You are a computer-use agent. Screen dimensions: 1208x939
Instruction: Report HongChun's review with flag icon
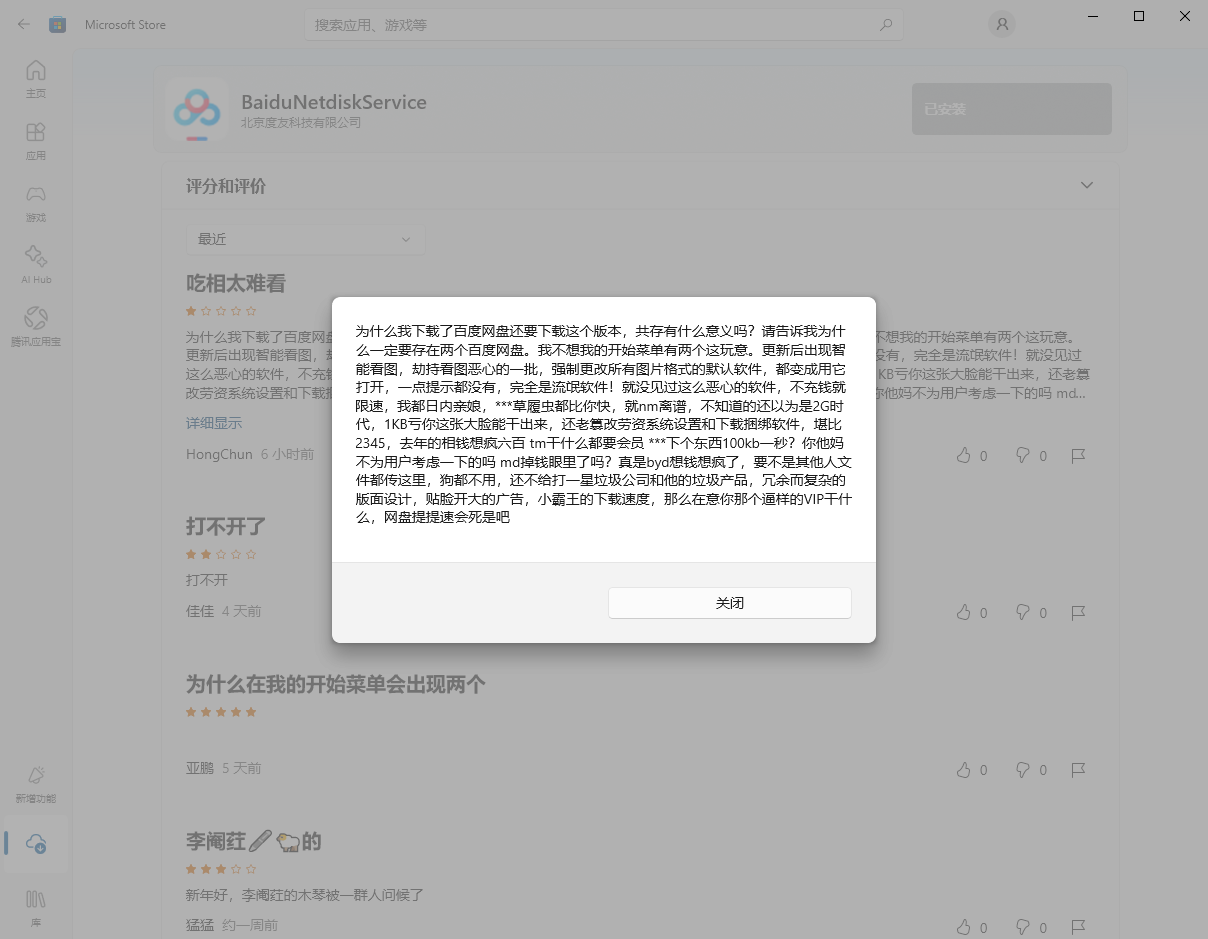pyautogui.click(x=1078, y=455)
